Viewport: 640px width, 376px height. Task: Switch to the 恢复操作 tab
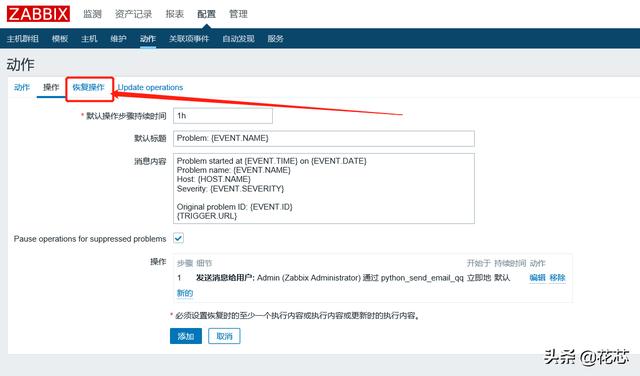[89, 87]
